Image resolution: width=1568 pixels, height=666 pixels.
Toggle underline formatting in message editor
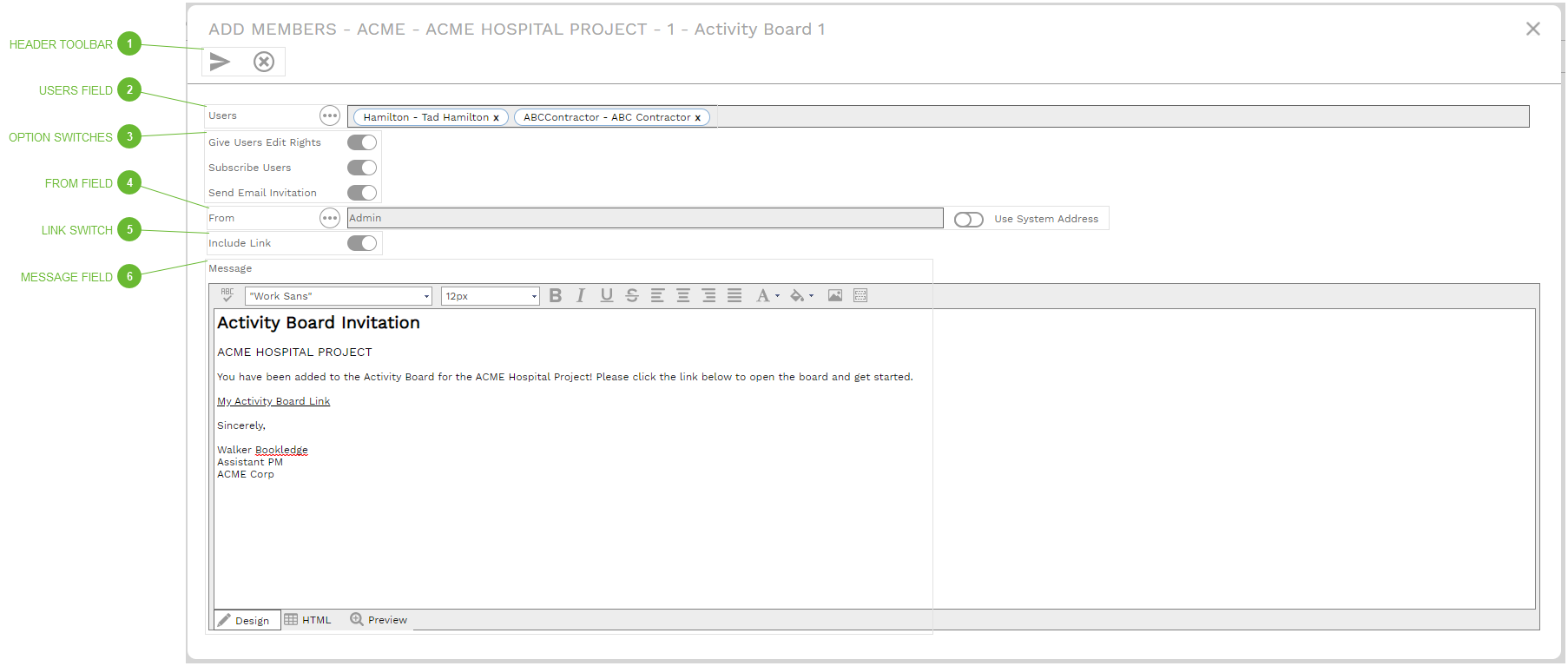(607, 295)
